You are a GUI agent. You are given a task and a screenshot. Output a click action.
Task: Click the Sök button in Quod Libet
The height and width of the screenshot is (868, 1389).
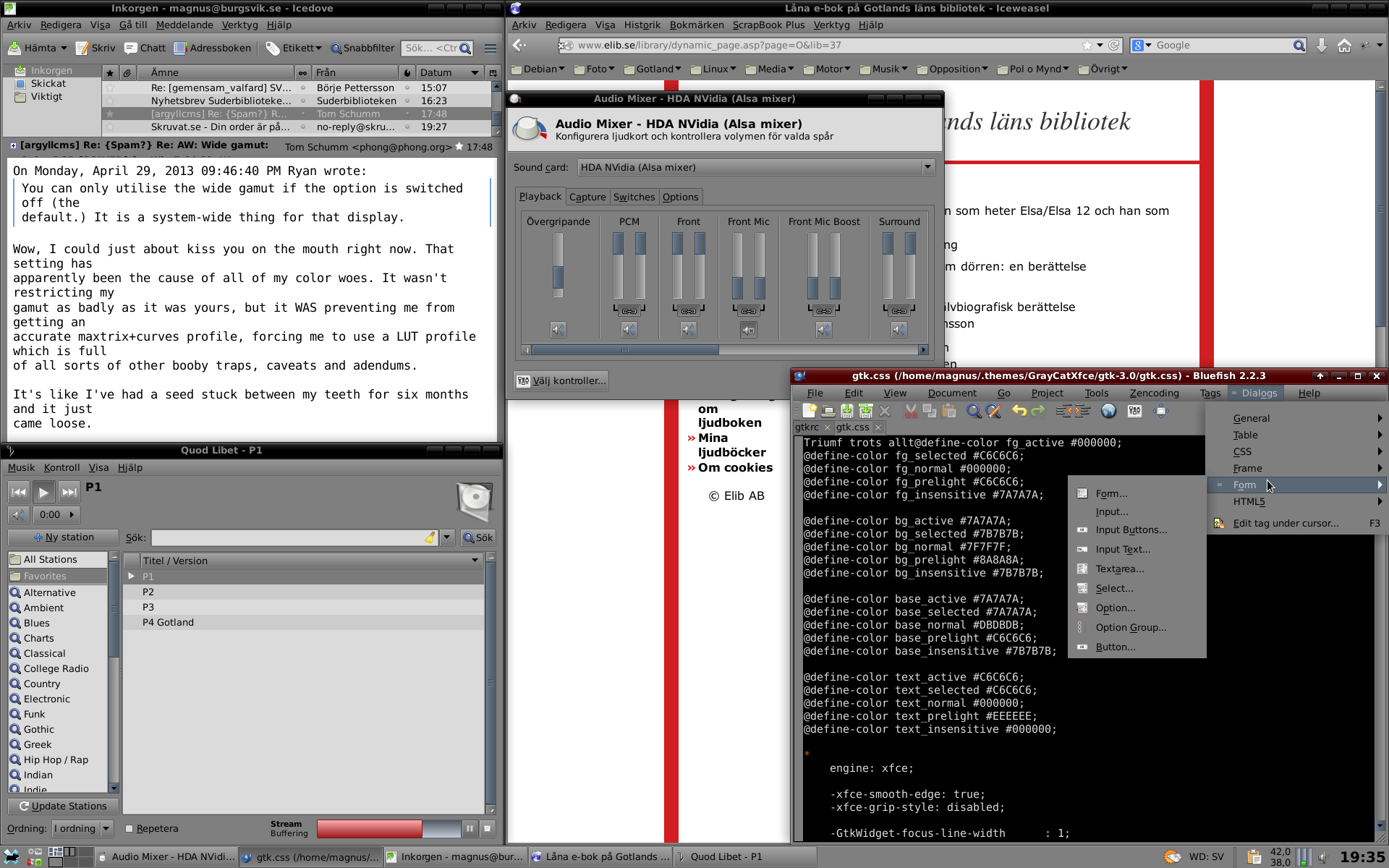click(x=477, y=537)
